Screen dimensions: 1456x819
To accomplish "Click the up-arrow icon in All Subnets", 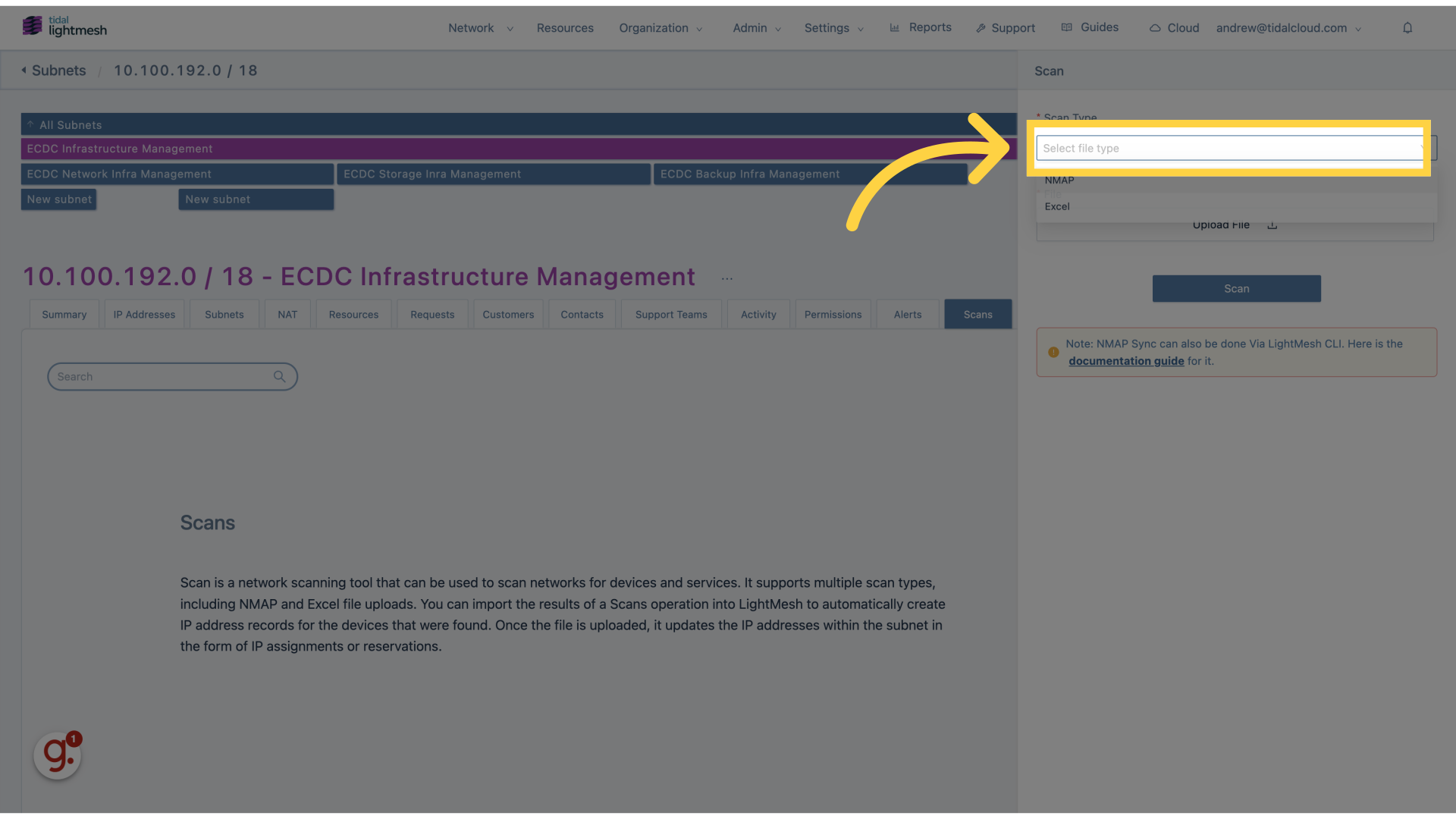I will coord(30,124).
